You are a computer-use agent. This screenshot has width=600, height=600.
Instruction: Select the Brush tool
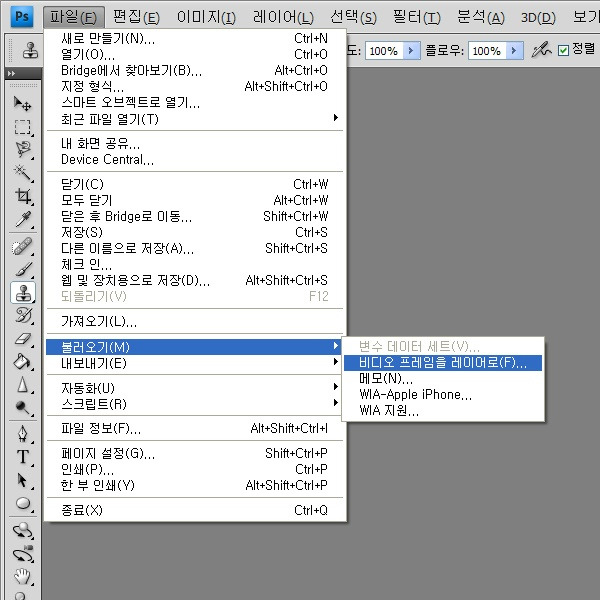coord(23,269)
